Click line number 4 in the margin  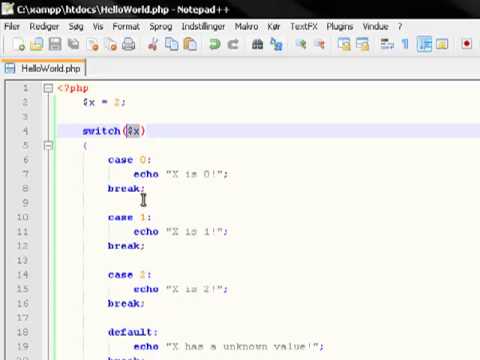click(x=25, y=131)
